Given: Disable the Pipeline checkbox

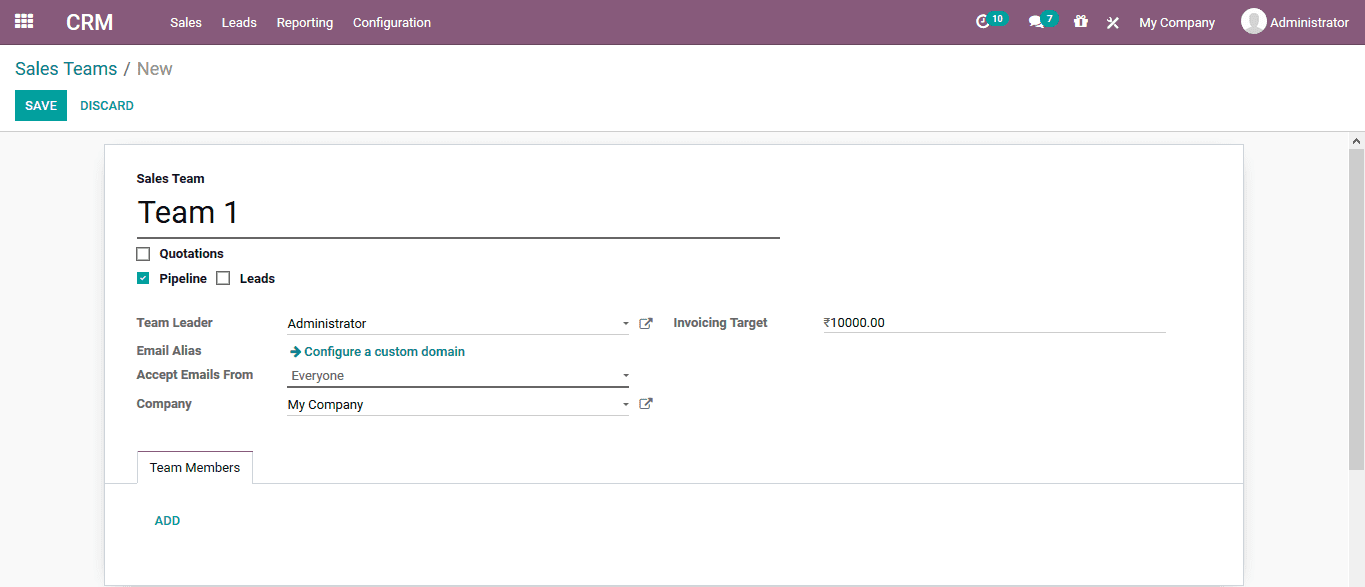Looking at the screenshot, I should pos(143,277).
